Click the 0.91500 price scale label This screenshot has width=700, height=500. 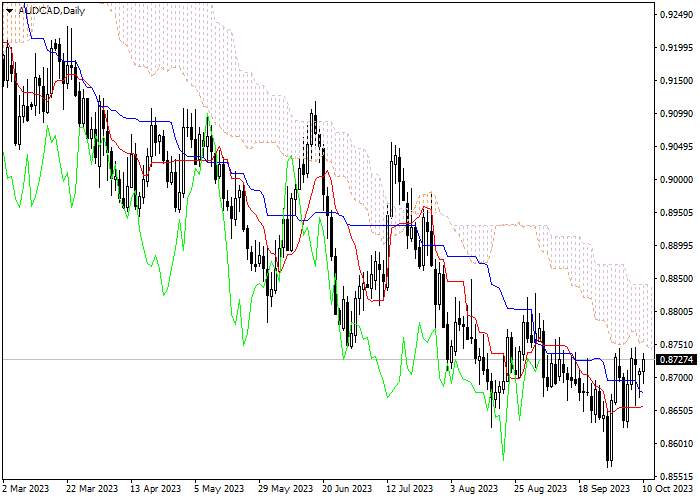[x=674, y=81]
